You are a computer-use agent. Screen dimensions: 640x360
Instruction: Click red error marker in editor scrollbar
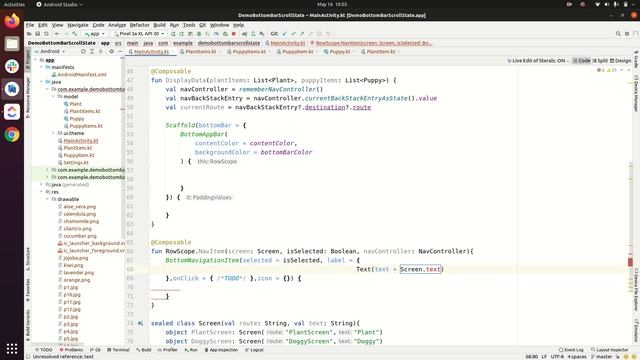click(630, 262)
